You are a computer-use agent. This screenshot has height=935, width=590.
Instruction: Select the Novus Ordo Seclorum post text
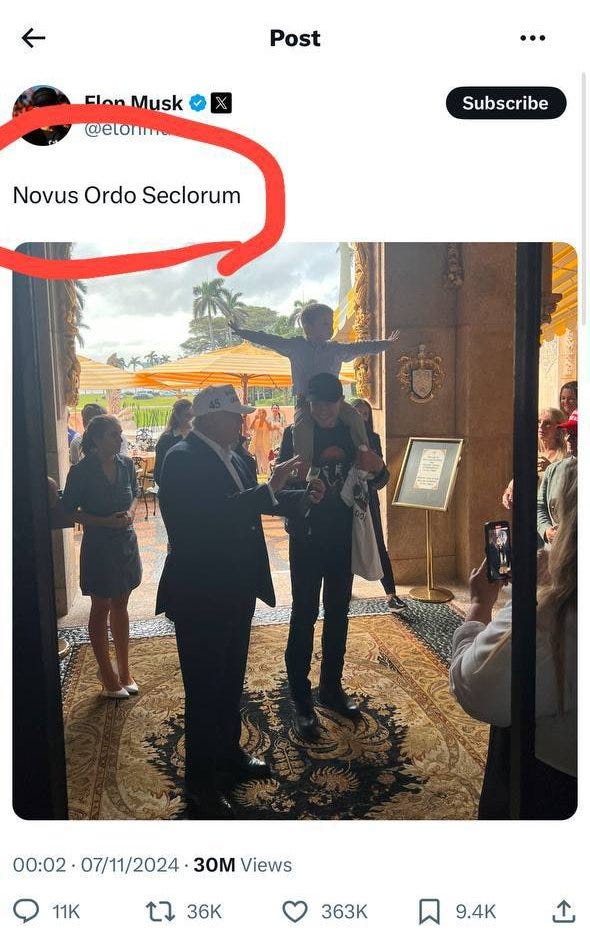tap(126, 195)
